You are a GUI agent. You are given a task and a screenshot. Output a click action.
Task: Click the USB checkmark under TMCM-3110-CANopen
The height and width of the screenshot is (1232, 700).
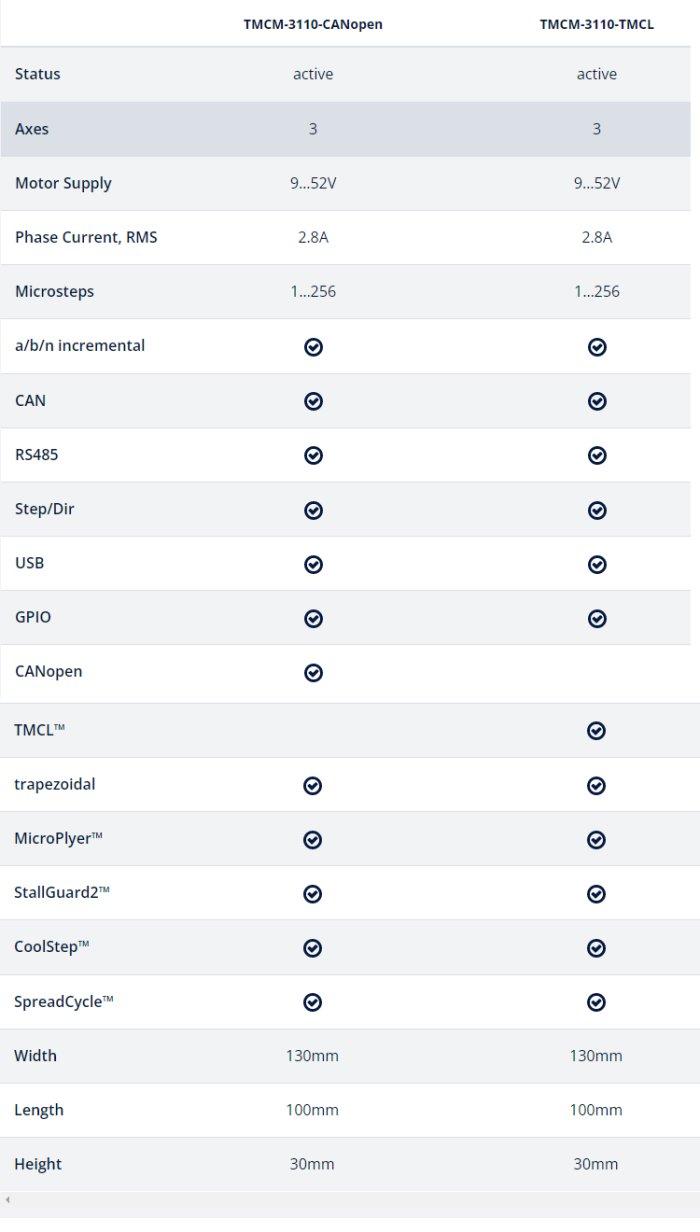point(313,564)
